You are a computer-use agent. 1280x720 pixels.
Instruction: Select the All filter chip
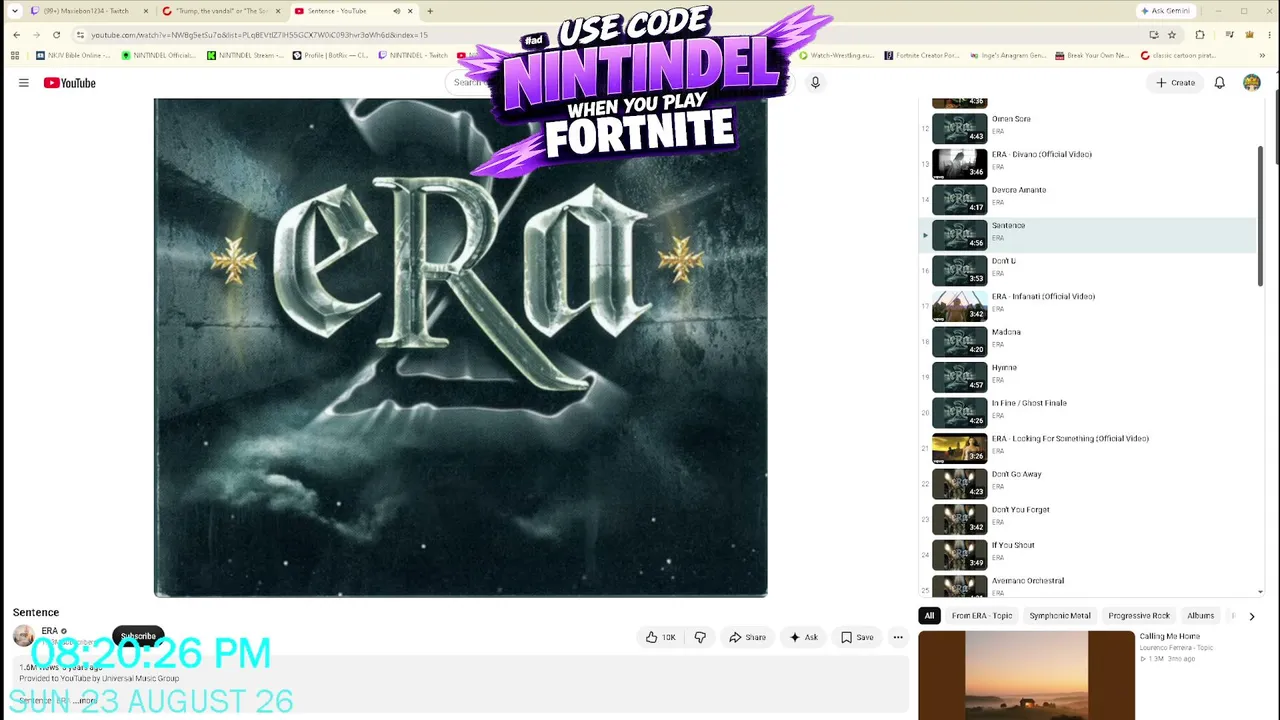coord(929,616)
